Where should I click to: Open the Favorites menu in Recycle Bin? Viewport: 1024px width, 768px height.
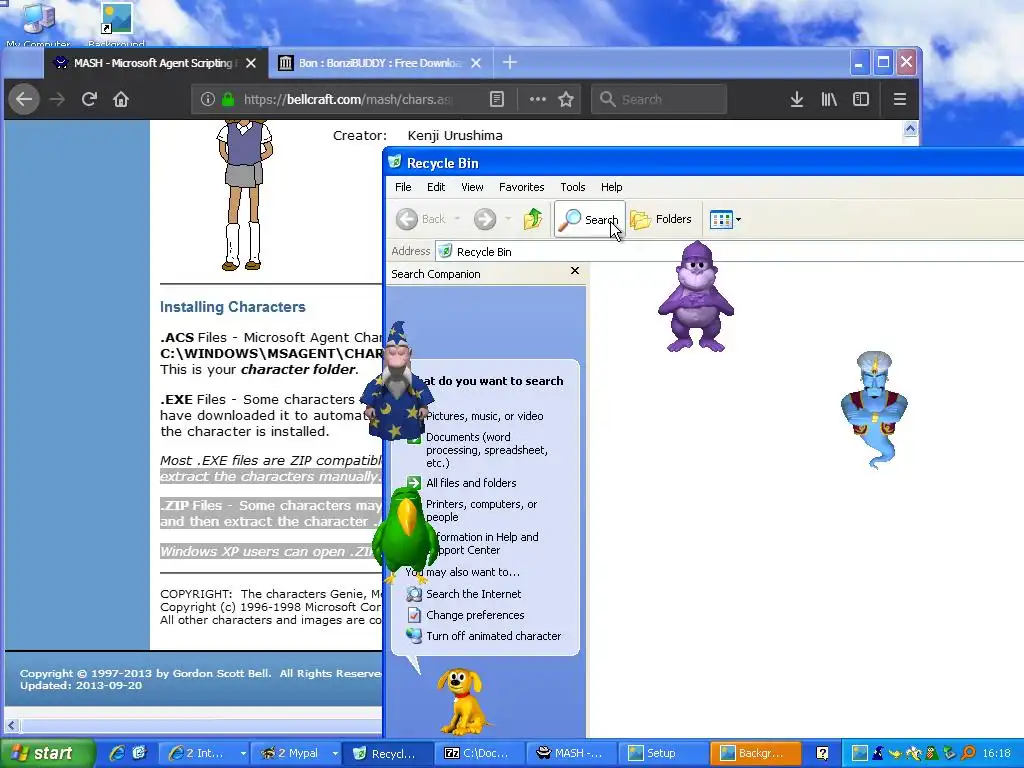click(521, 187)
